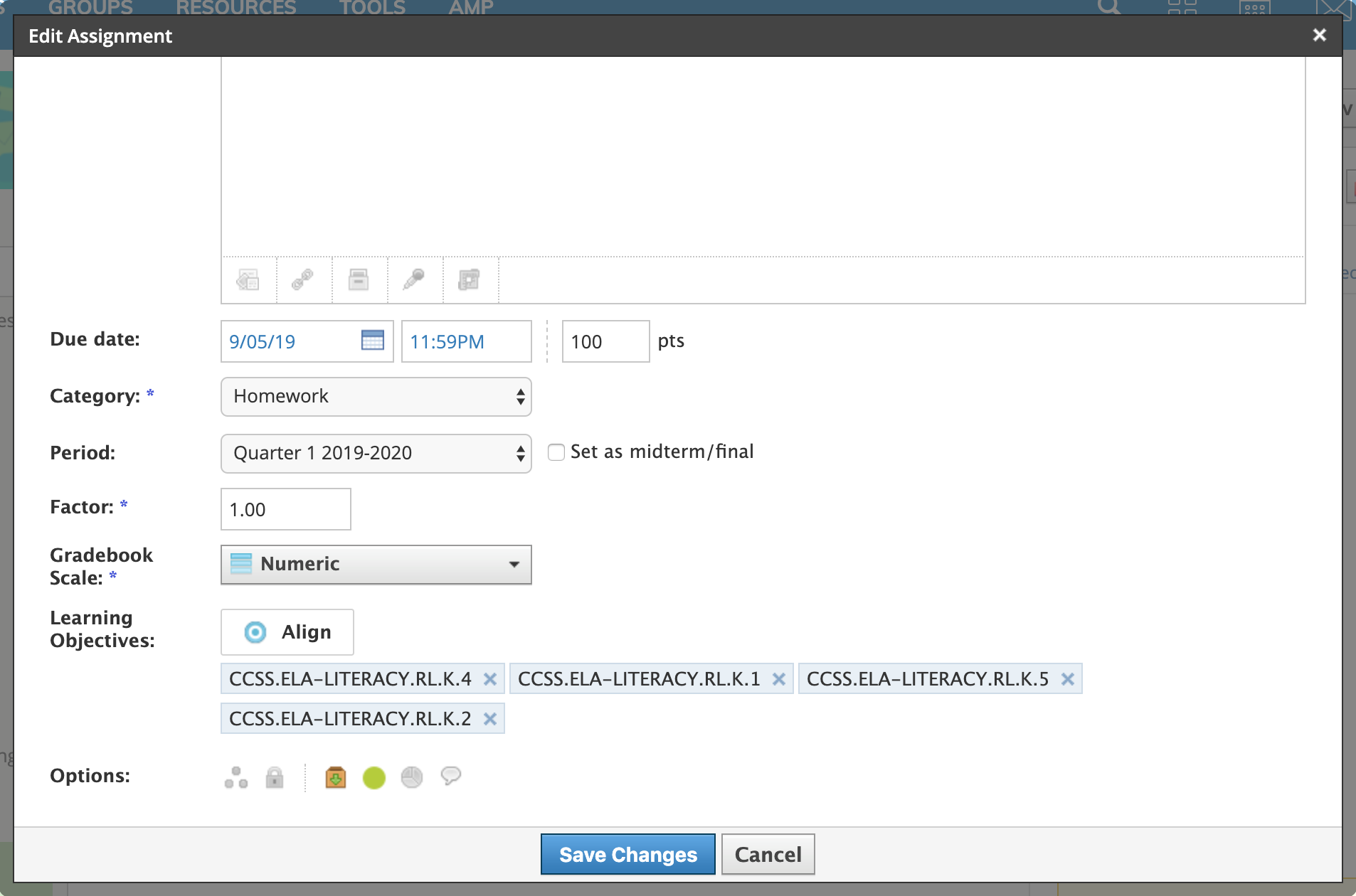Click the file cabinet resources icon
Viewport: 1356px width, 896px height.
click(x=359, y=279)
